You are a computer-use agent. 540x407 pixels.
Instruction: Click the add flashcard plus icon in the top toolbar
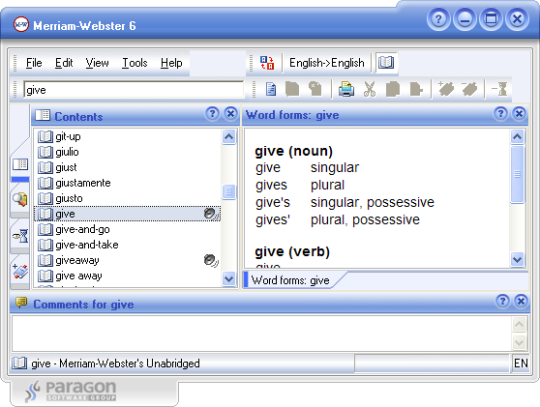point(446,89)
